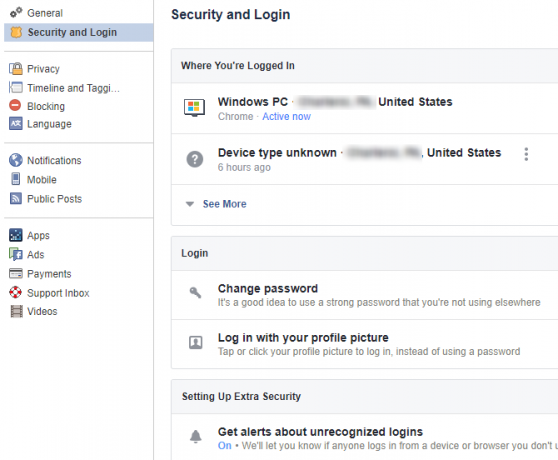Open three-dot menu for unknown device

[x=526, y=154]
